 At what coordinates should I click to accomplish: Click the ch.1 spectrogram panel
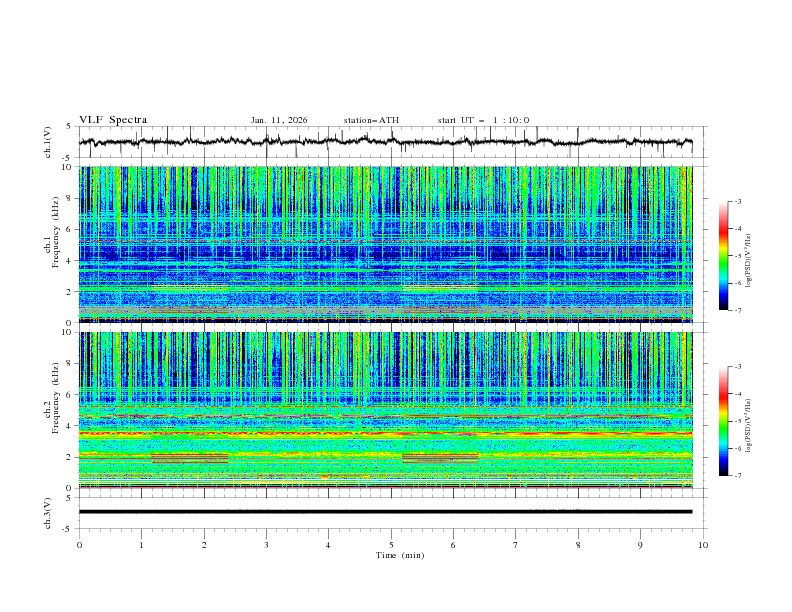pyautogui.click(x=386, y=244)
